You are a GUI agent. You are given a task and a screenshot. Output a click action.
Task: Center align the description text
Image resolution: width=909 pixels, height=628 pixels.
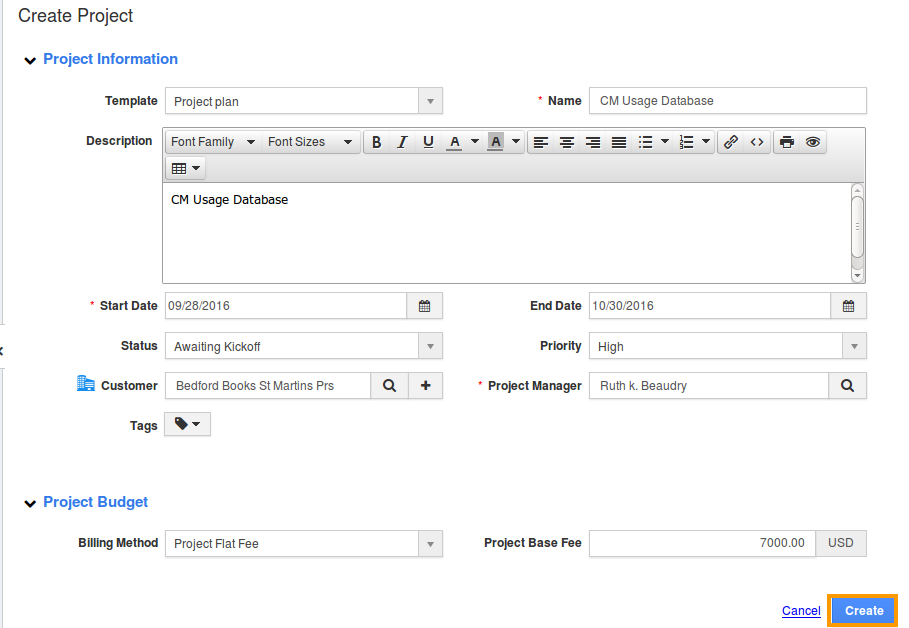click(566, 141)
